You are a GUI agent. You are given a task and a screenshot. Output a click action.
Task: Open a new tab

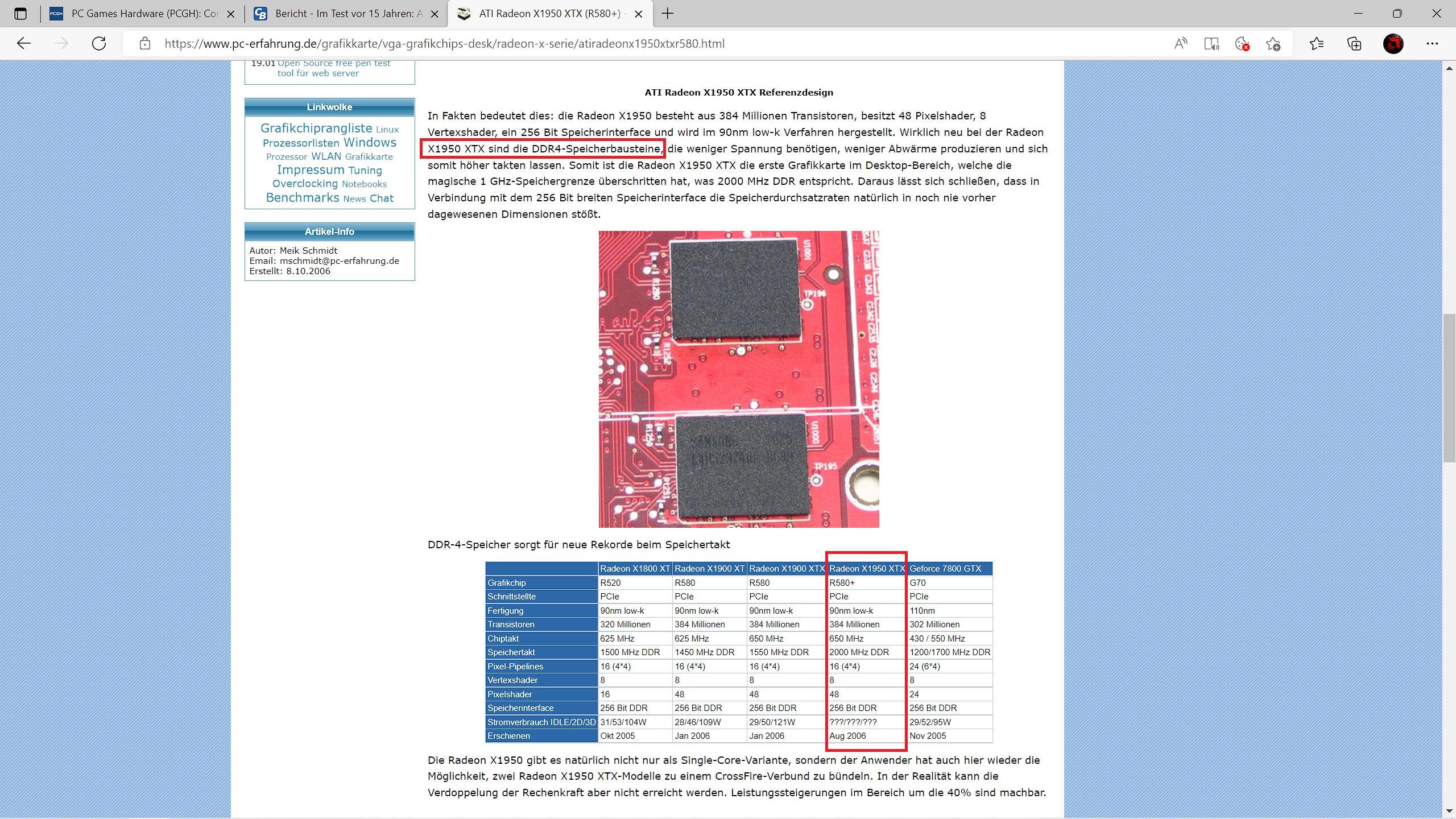pyautogui.click(x=668, y=14)
